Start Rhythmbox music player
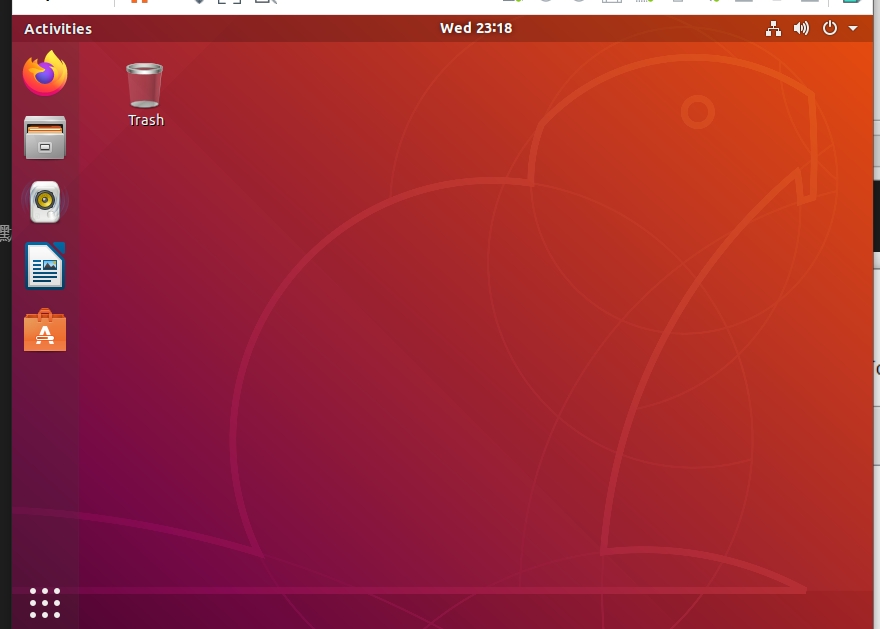Screen dimensions: 880x629 45,202
